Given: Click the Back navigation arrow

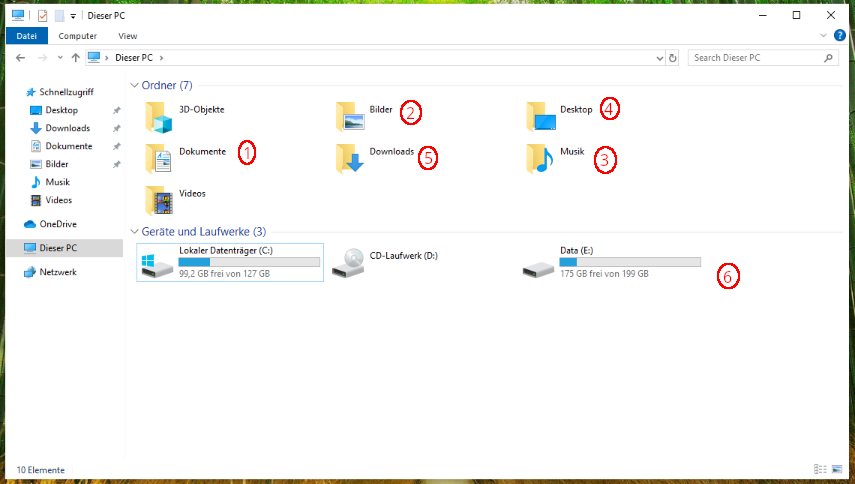Looking at the screenshot, I should coord(21,58).
